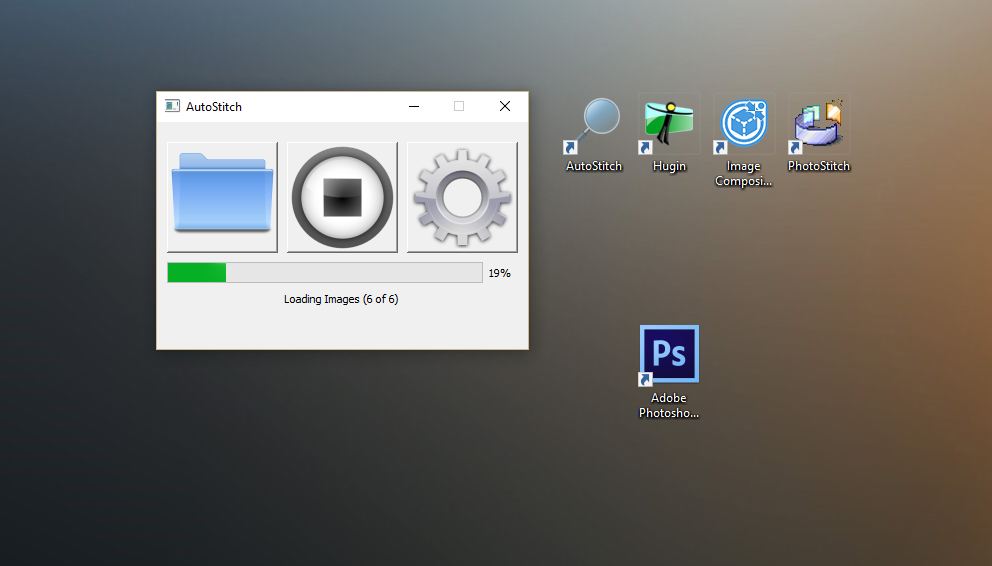Click the "Image Composi..." shortcut label

point(743,174)
